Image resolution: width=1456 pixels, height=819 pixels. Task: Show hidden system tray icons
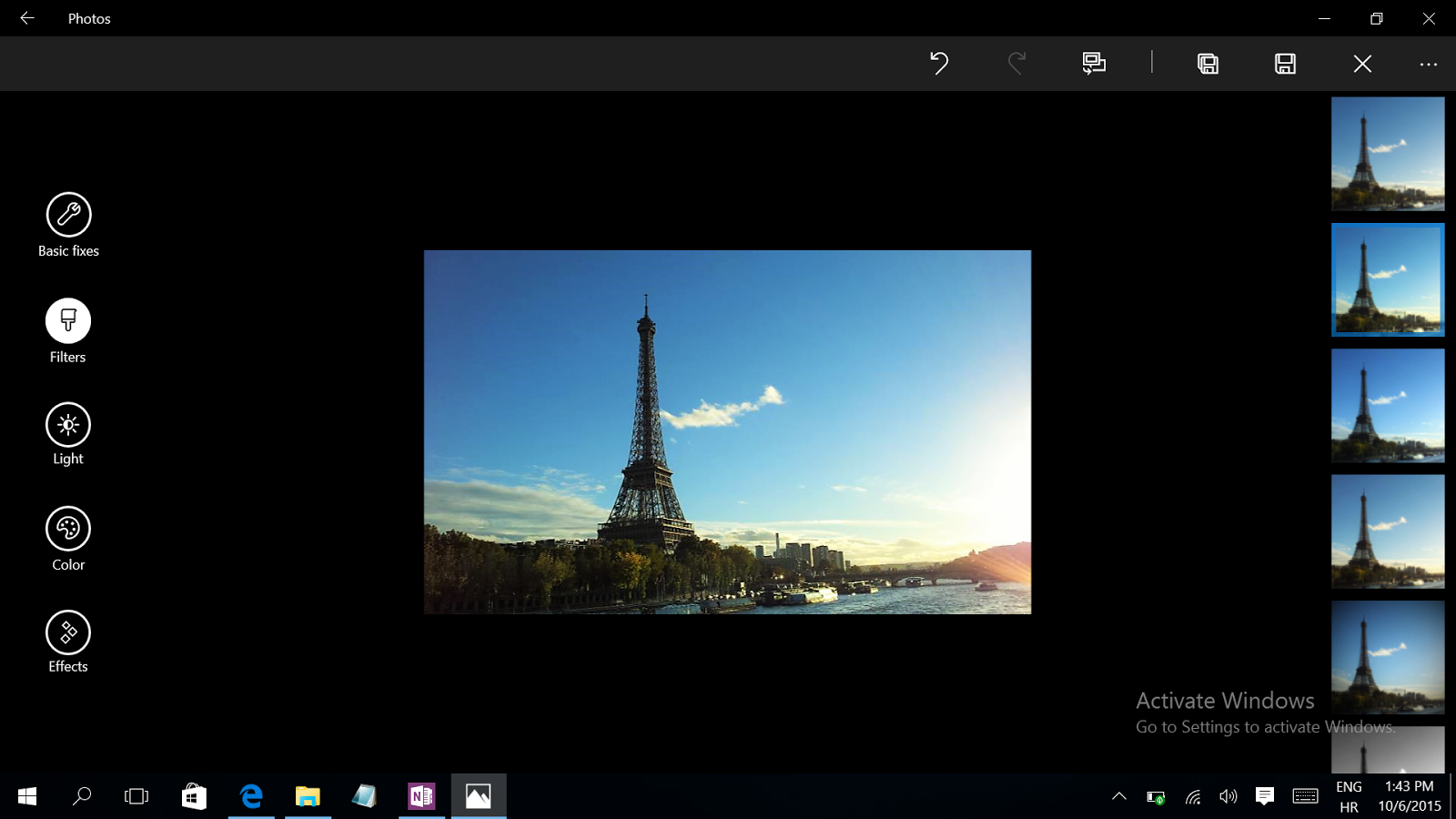click(1119, 796)
